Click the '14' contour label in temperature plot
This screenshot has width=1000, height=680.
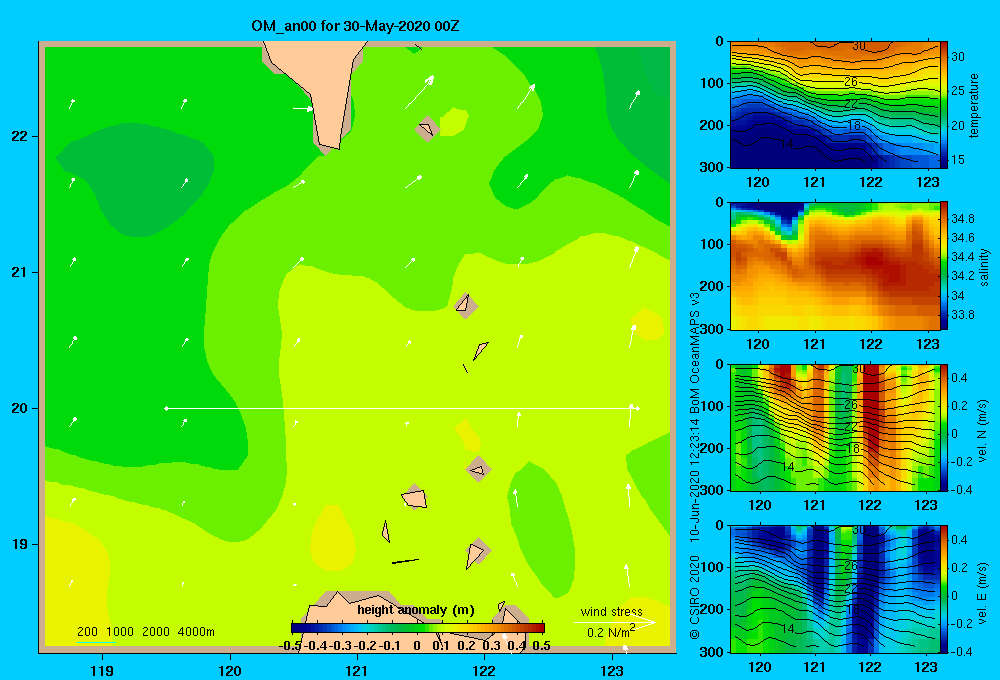[787, 144]
